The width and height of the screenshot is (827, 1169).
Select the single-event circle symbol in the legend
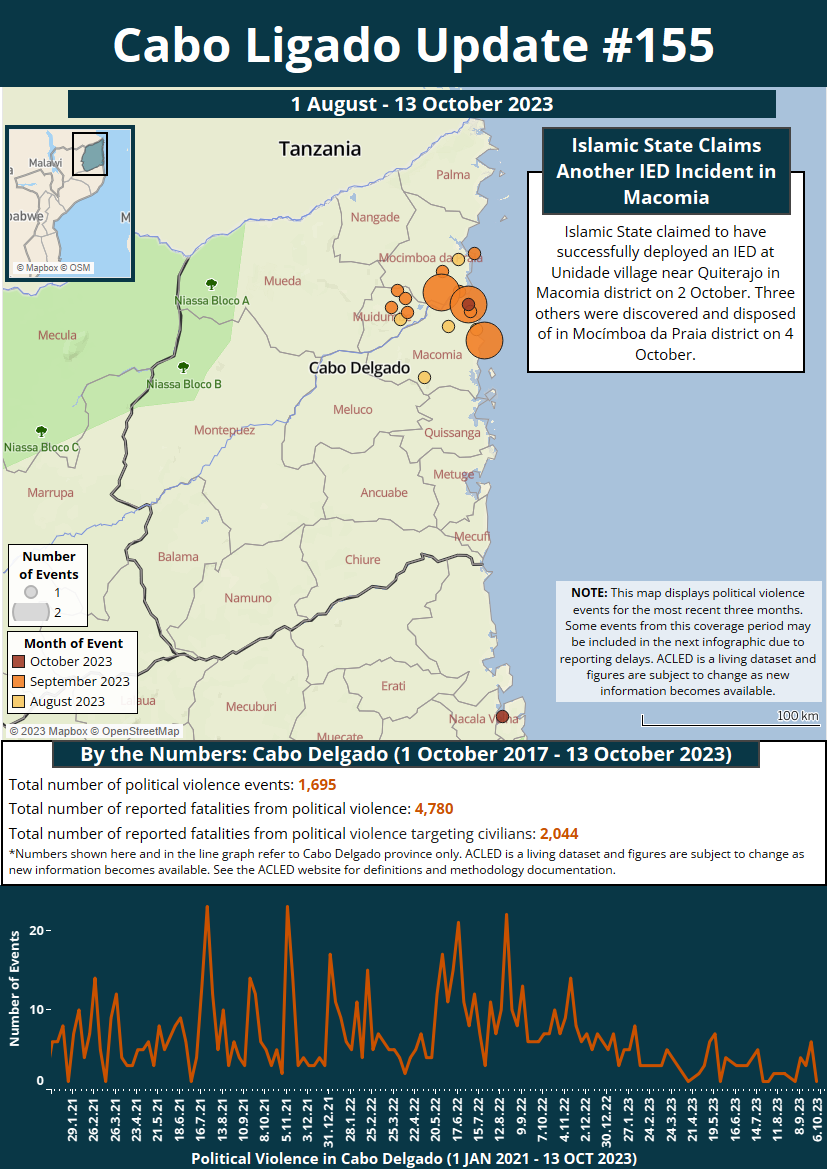[x=31, y=592]
